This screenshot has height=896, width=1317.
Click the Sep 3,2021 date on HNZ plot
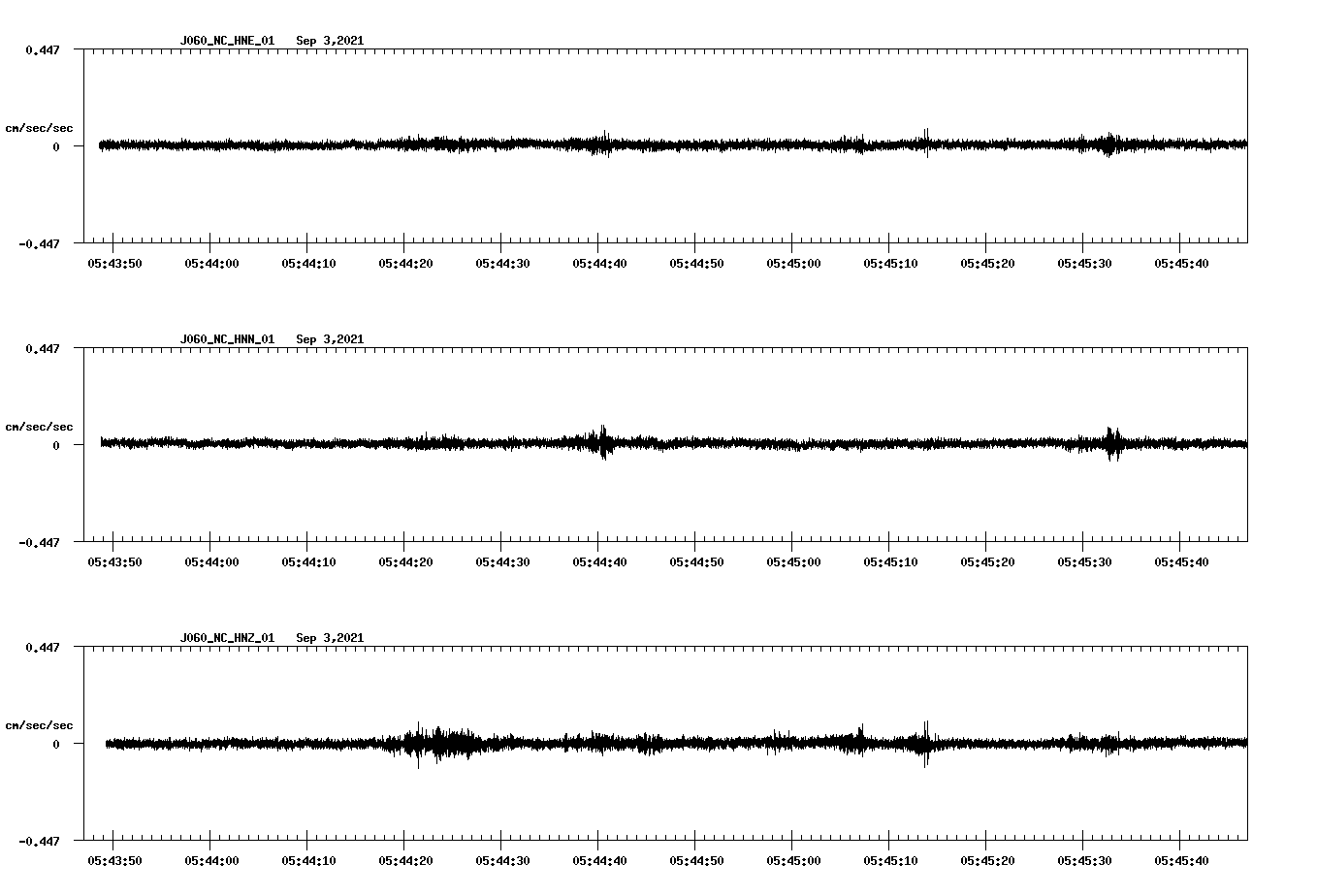330,638
